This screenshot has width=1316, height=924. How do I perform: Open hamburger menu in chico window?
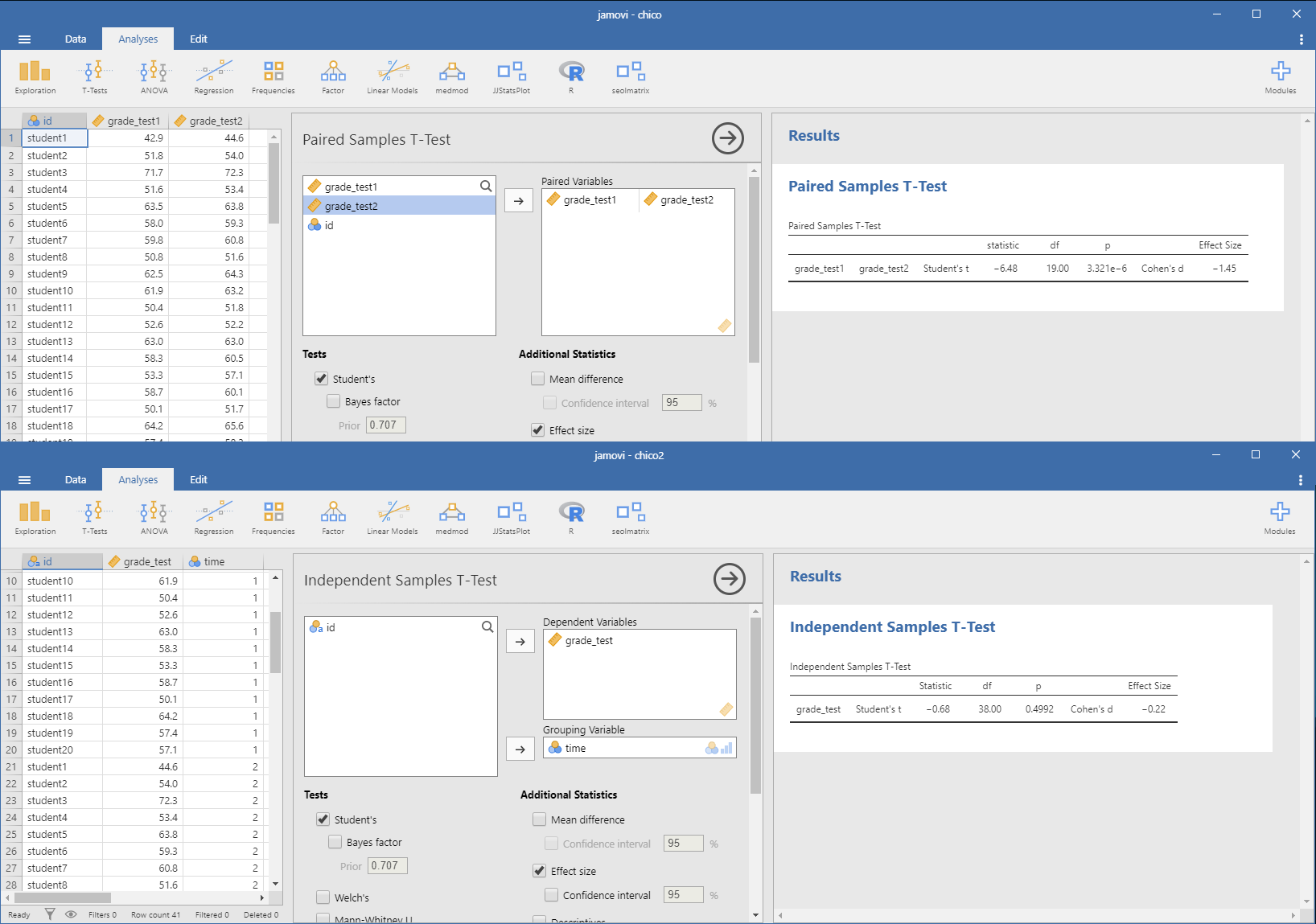24,39
